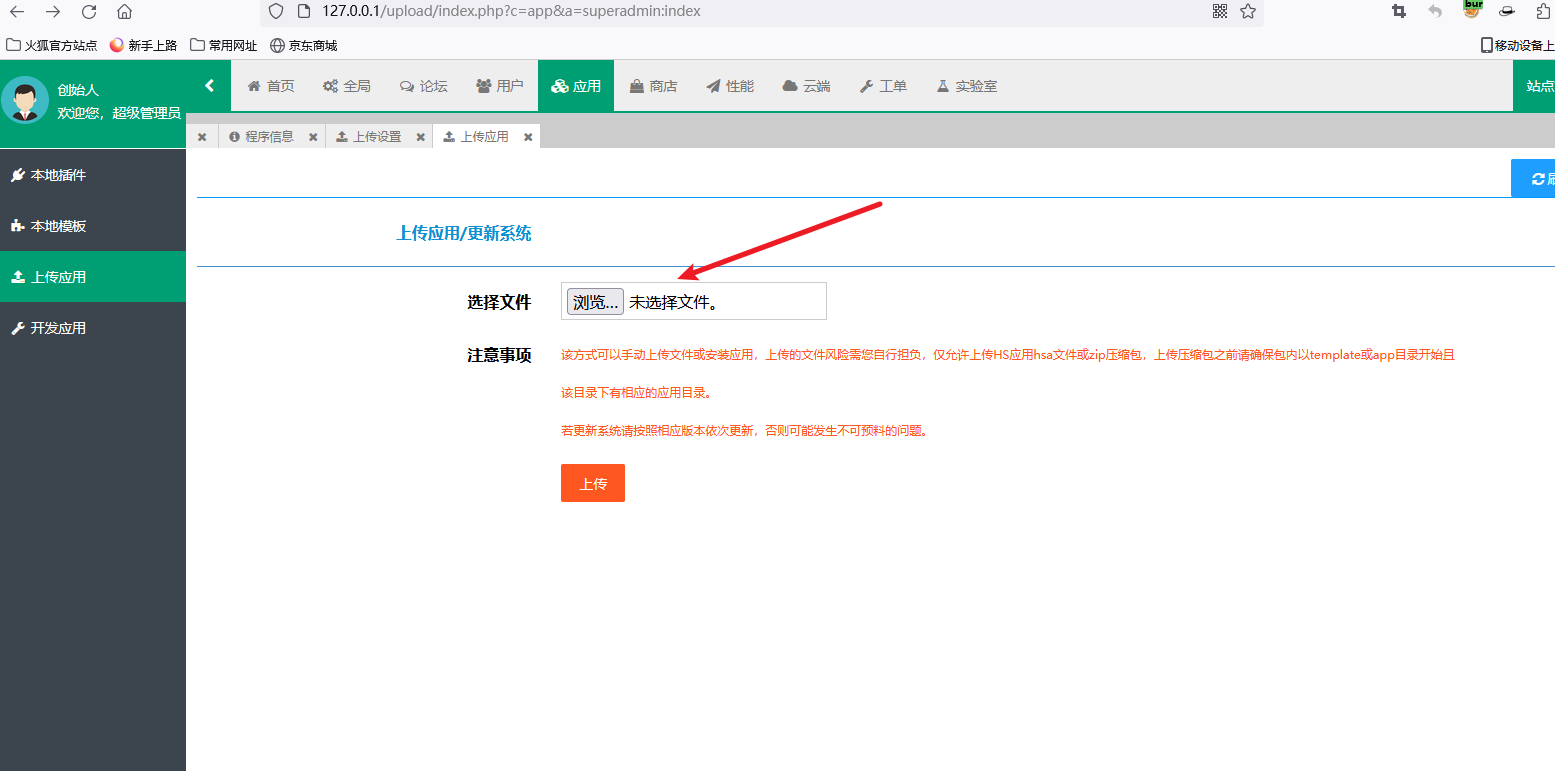Select 用户 in the top navigation
Viewport: 1555px width, 771px height.
[x=500, y=86]
